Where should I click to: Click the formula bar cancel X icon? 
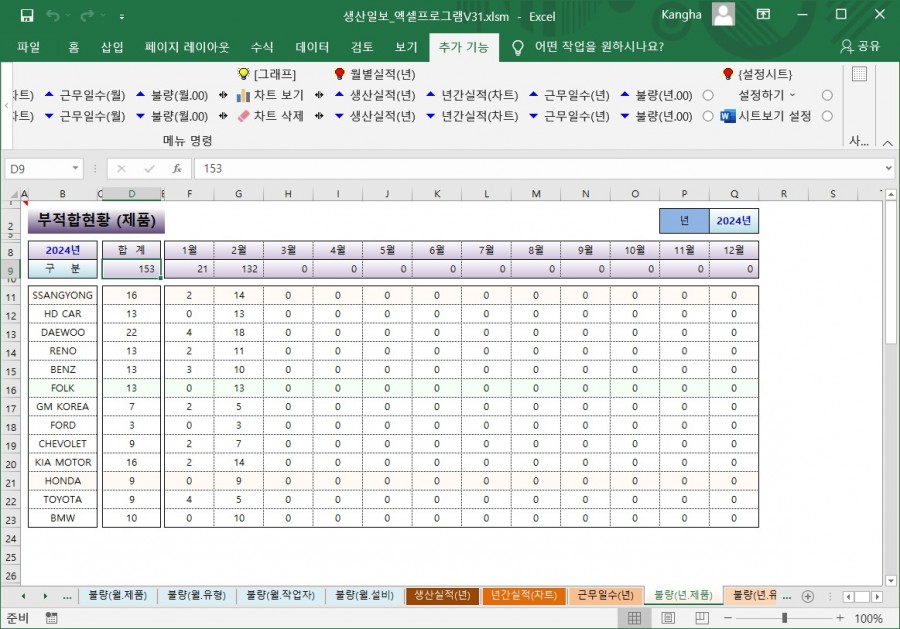click(121, 169)
